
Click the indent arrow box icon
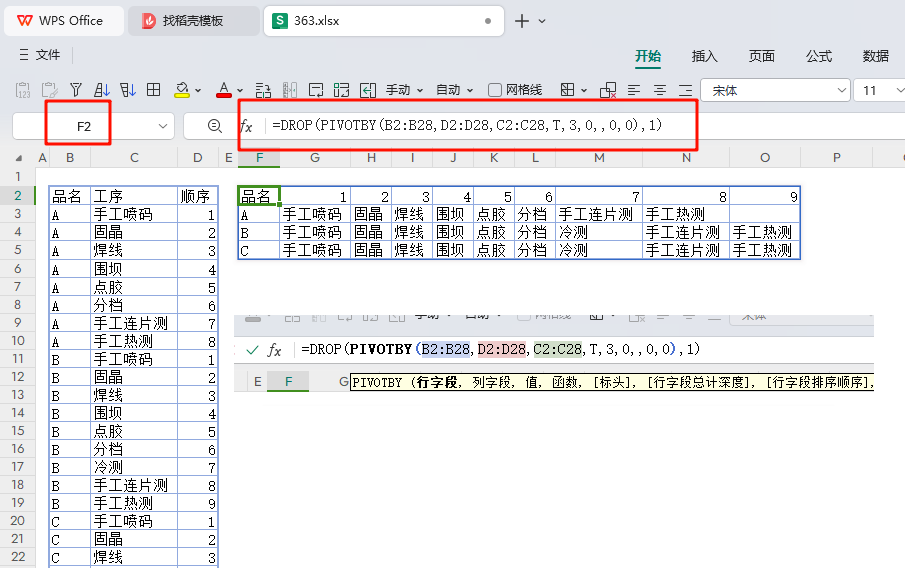pyautogui.click(x=368, y=90)
